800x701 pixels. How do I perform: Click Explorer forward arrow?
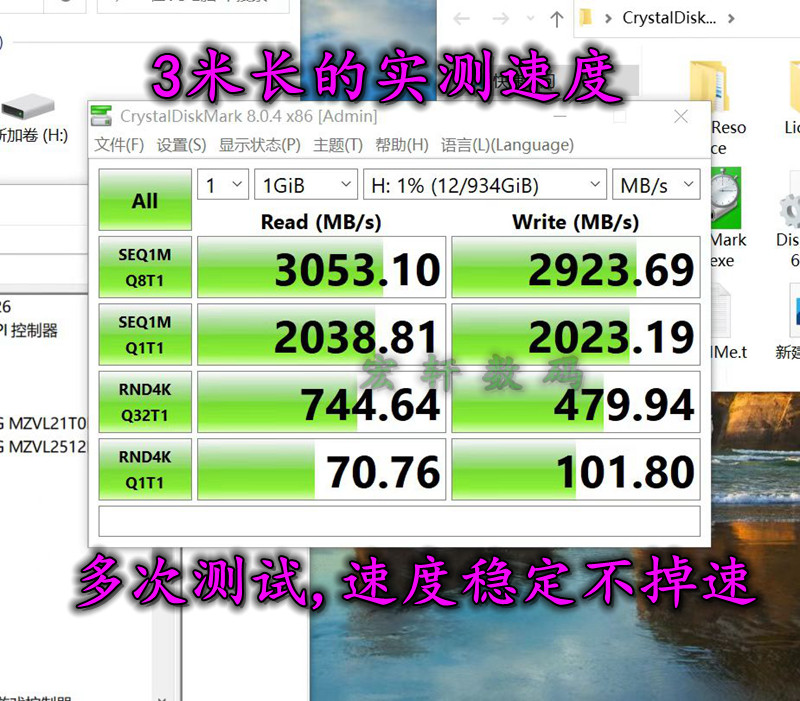[501, 19]
